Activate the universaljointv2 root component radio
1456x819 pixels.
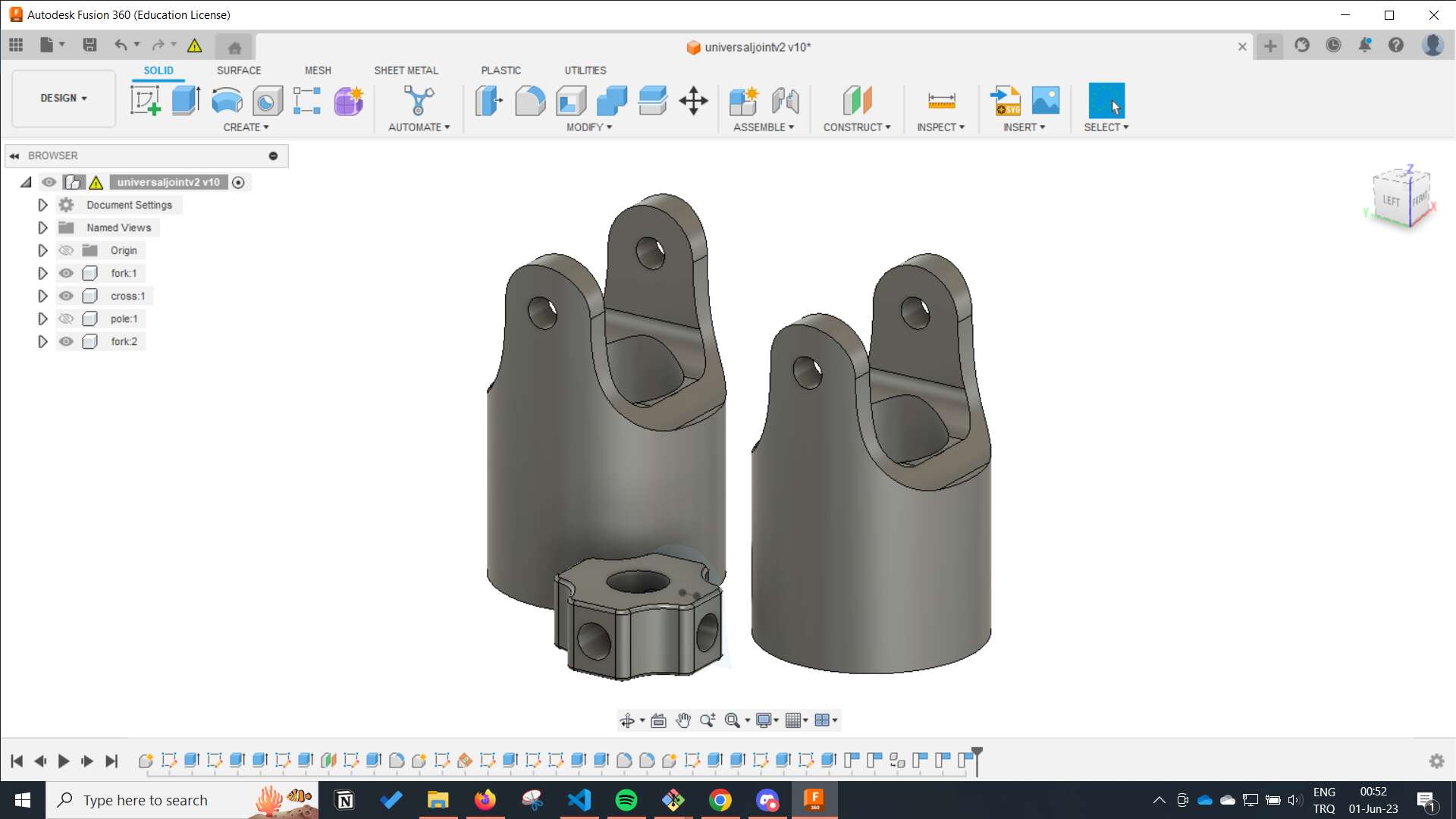[238, 182]
